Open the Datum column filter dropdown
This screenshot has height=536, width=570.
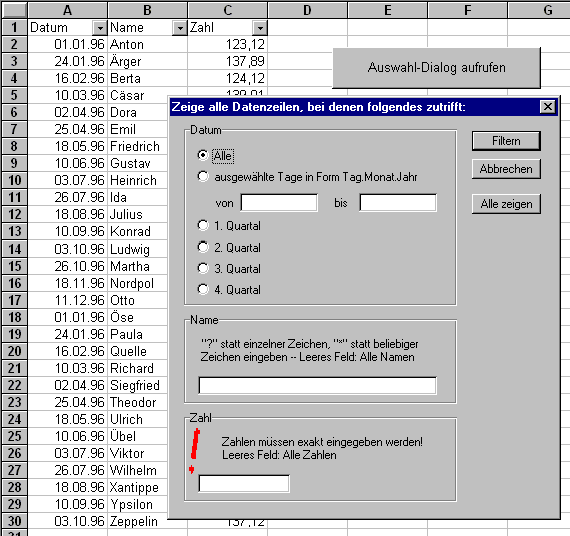click(x=100, y=28)
